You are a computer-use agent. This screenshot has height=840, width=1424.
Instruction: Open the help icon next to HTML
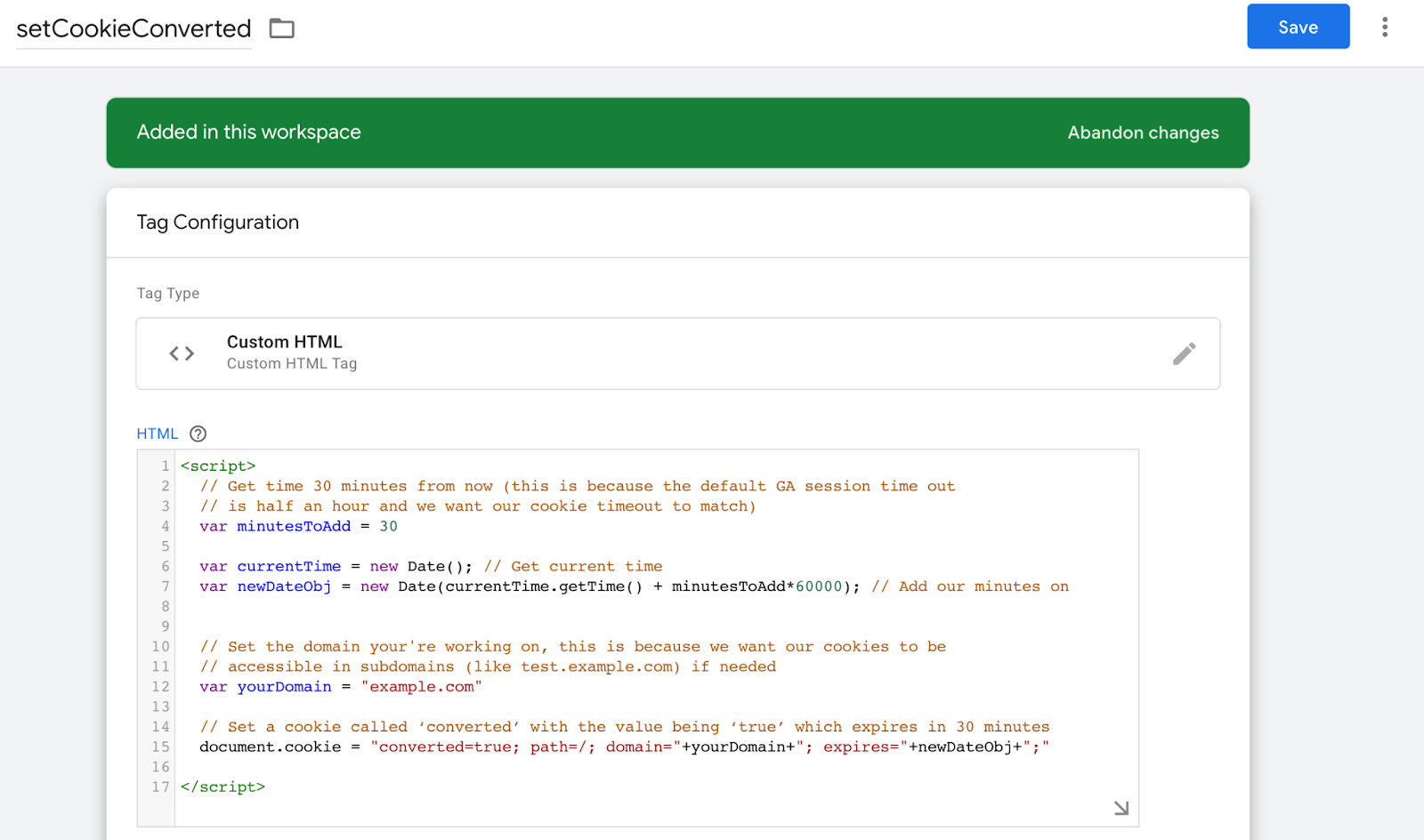point(198,433)
